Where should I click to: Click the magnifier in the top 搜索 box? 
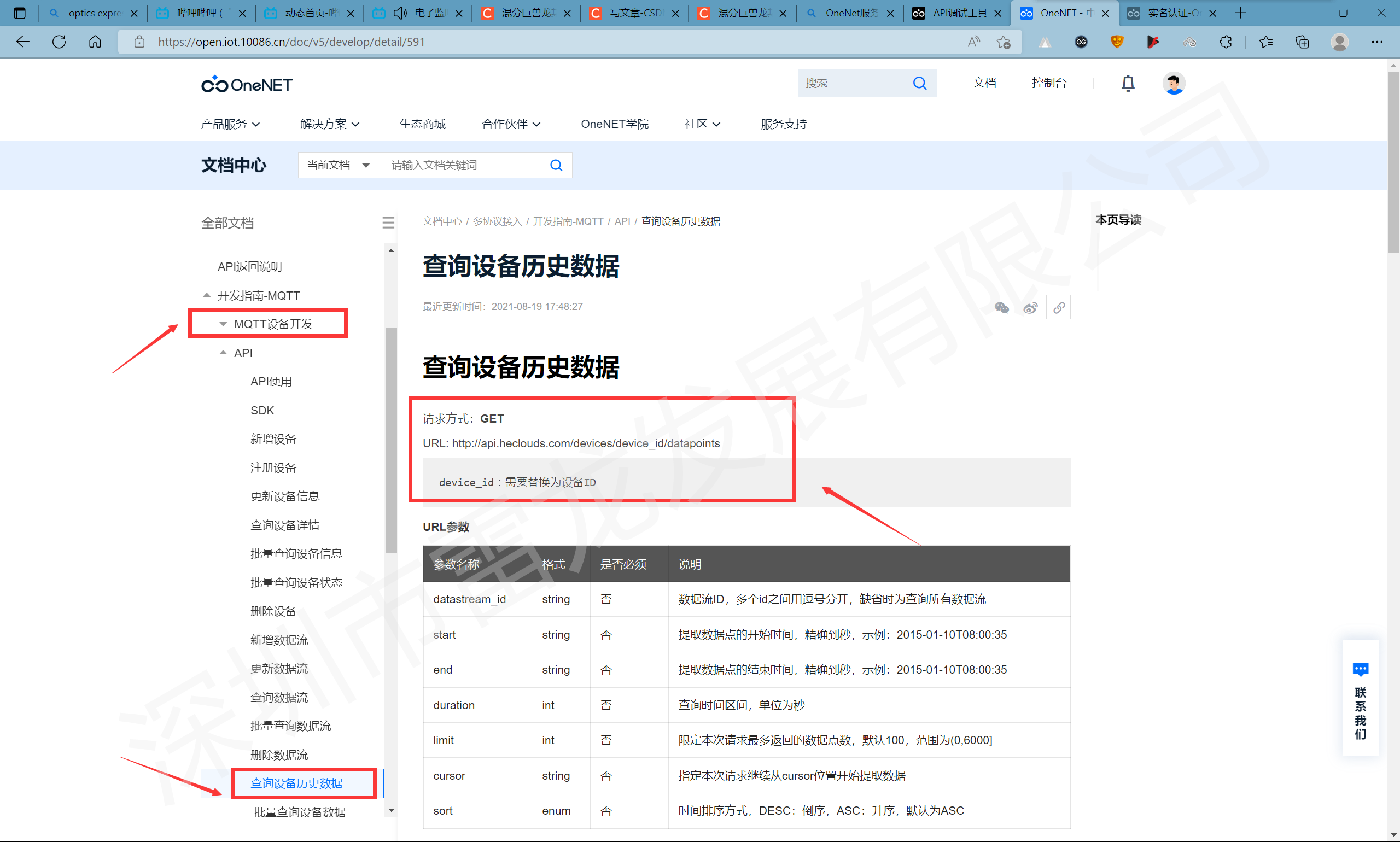[x=920, y=83]
